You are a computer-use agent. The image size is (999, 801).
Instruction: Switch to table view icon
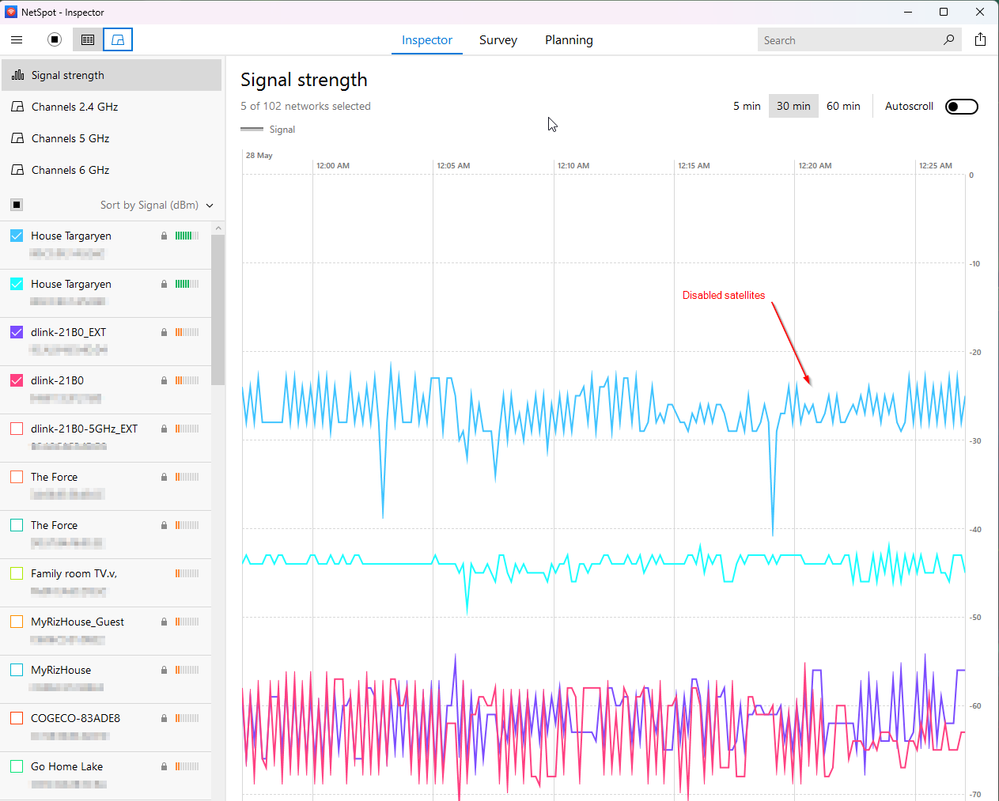87,40
